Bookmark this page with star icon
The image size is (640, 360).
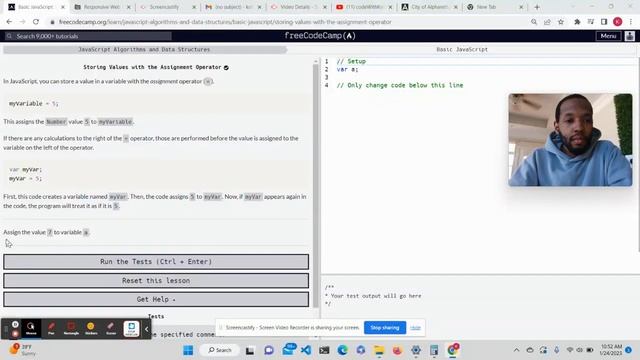click(561, 22)
